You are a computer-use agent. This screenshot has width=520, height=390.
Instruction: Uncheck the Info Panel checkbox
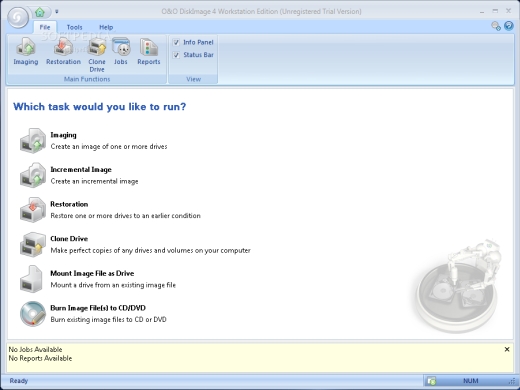[176, 42]
